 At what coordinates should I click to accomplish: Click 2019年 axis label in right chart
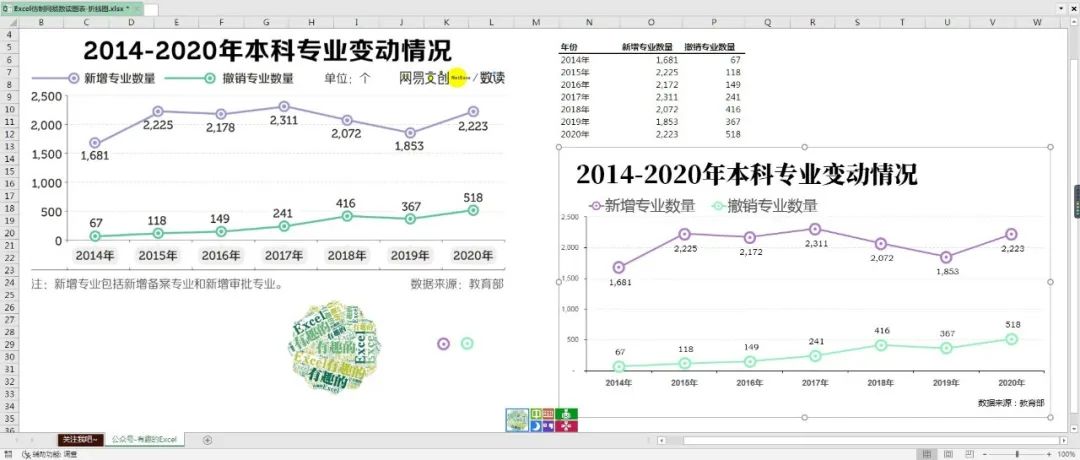tap(944, 382)
